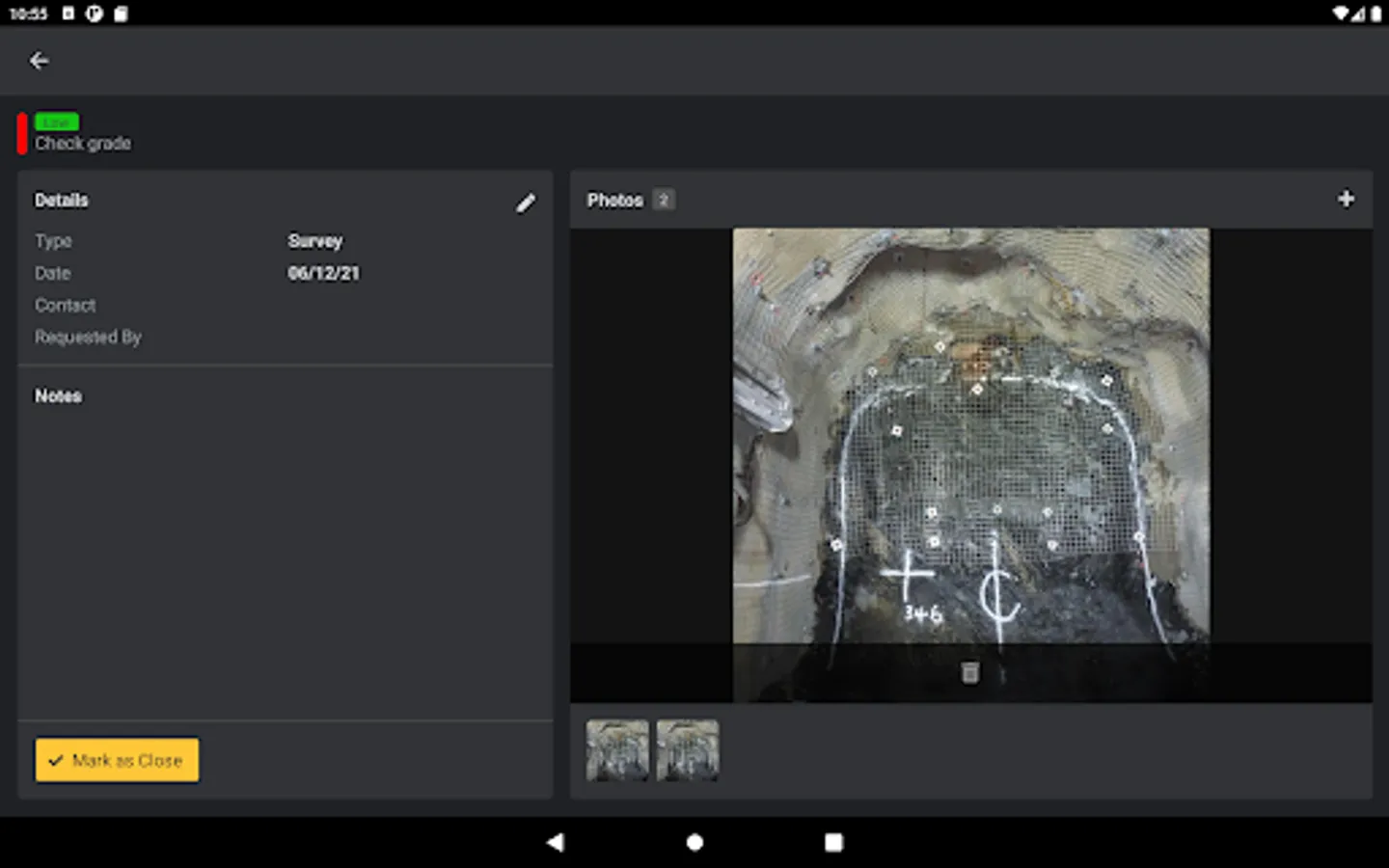Select the second photo thumbnail

[688, 749]
